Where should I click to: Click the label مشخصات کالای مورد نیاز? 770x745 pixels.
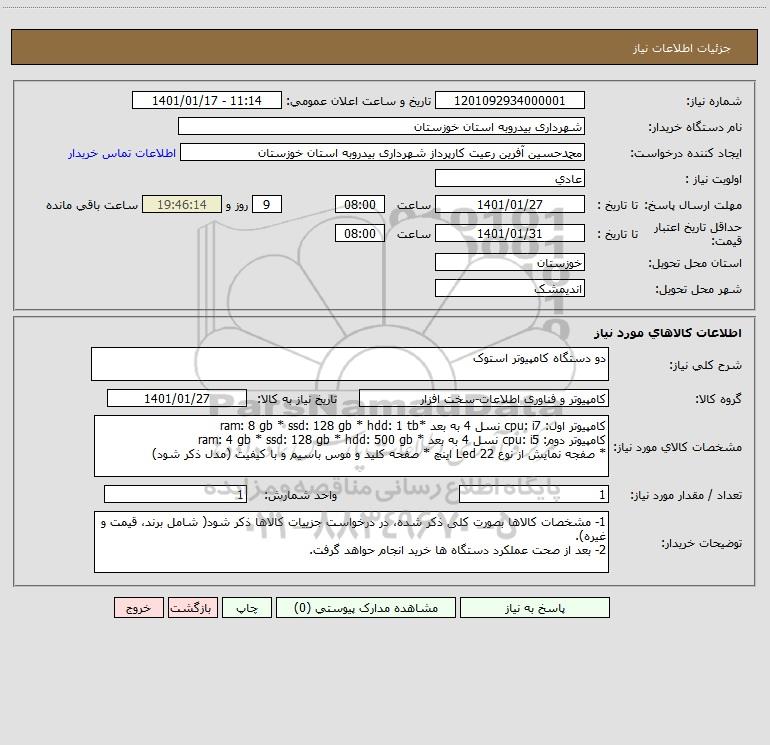point(678,447)
